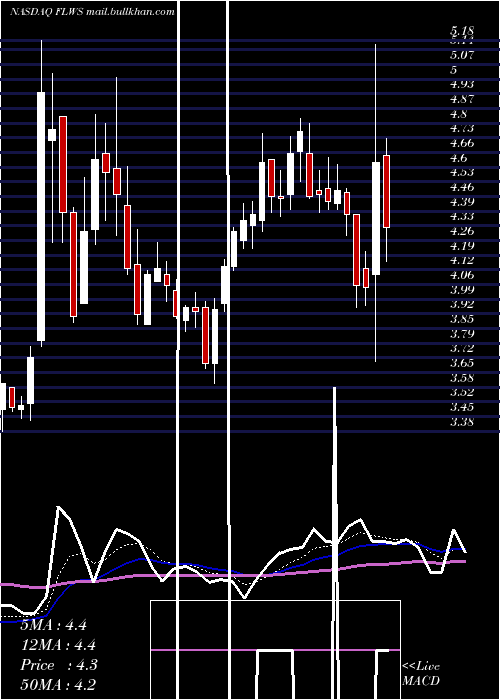Viewport: 500px width, 700px height.
Task: Select the 3.99 price axis label
Action: (x=462, y=290)
